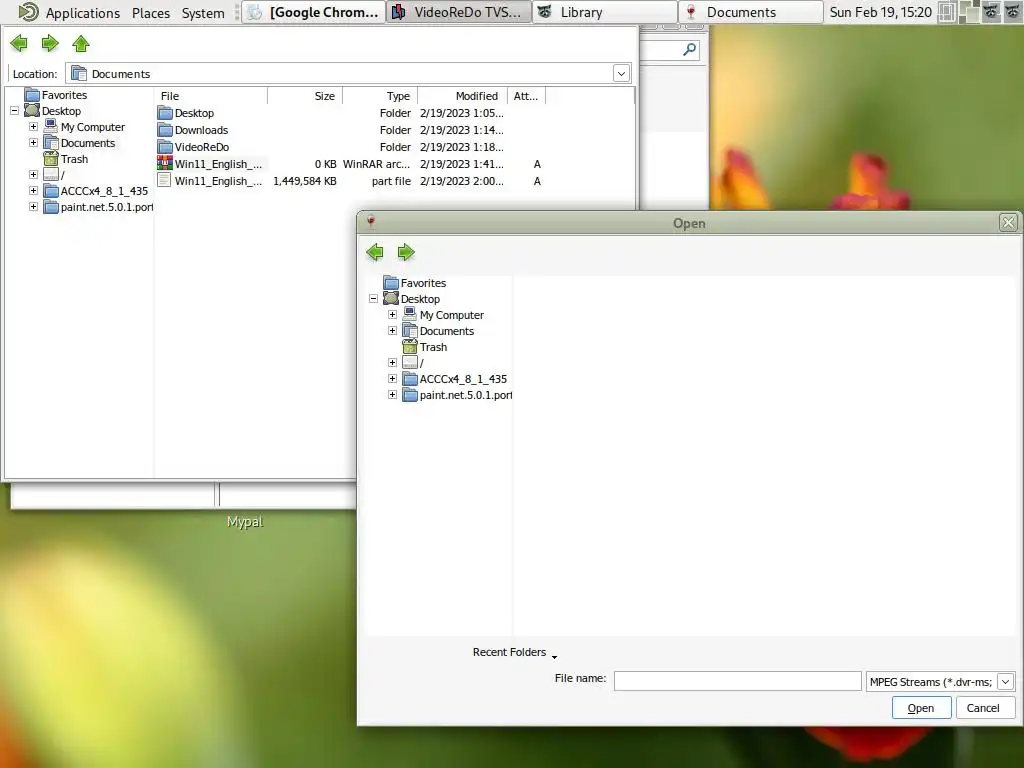Viewport: 1024px width, 768px height.
Task: Go up one folder level in Documents window
Action: [x=81, y=44]
